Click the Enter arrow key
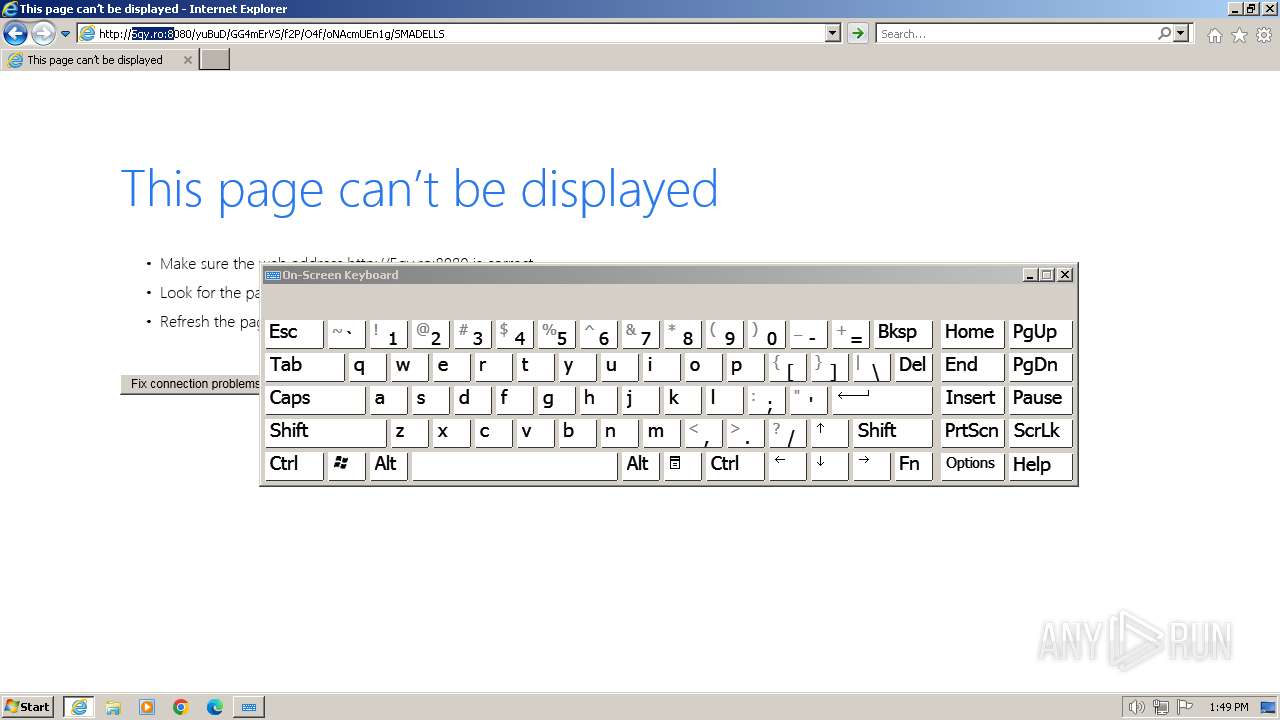 coord(882,399)
